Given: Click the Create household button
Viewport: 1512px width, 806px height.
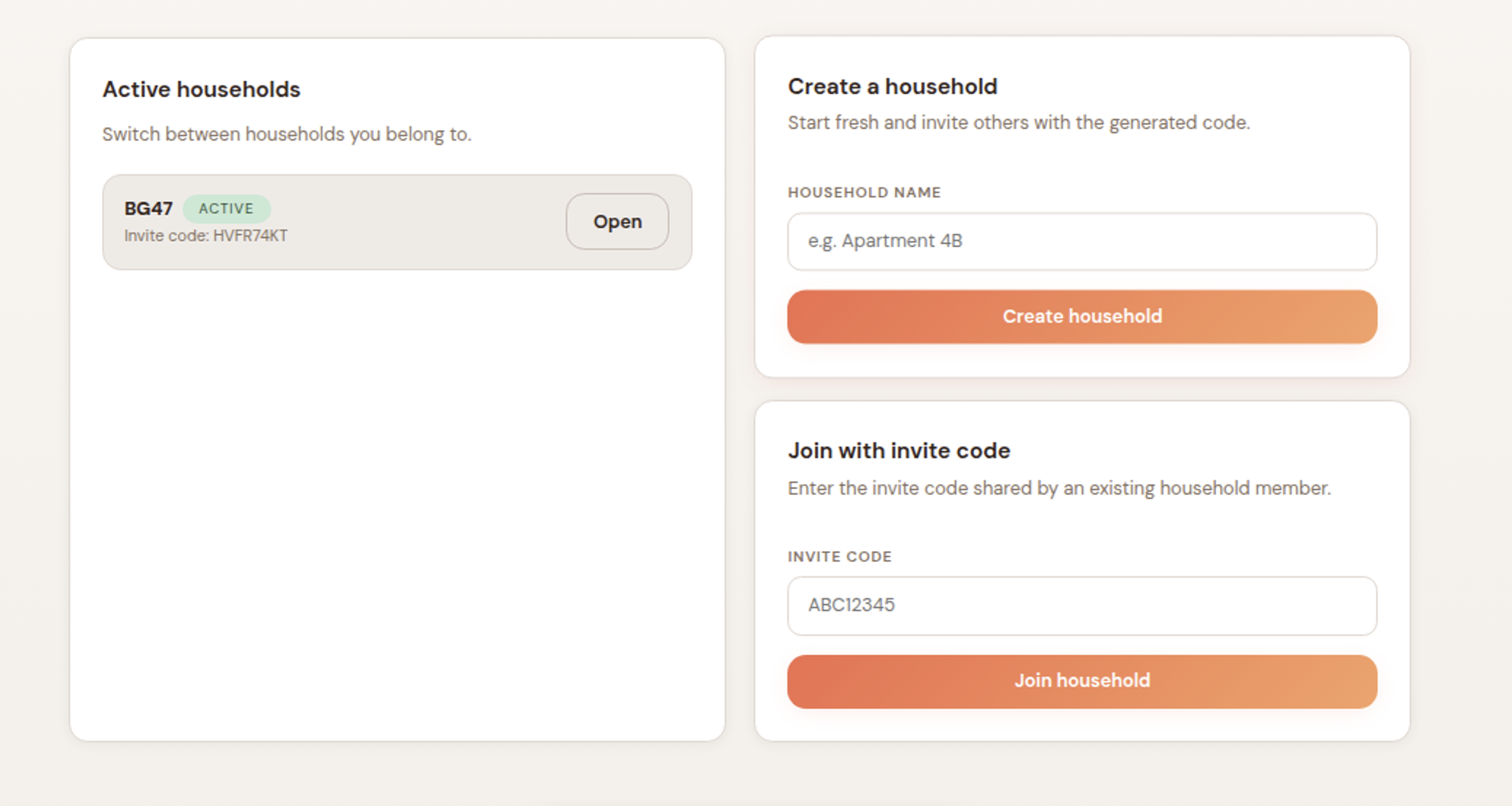Looking at the screenshot, I should click(x=1082, y=316).
